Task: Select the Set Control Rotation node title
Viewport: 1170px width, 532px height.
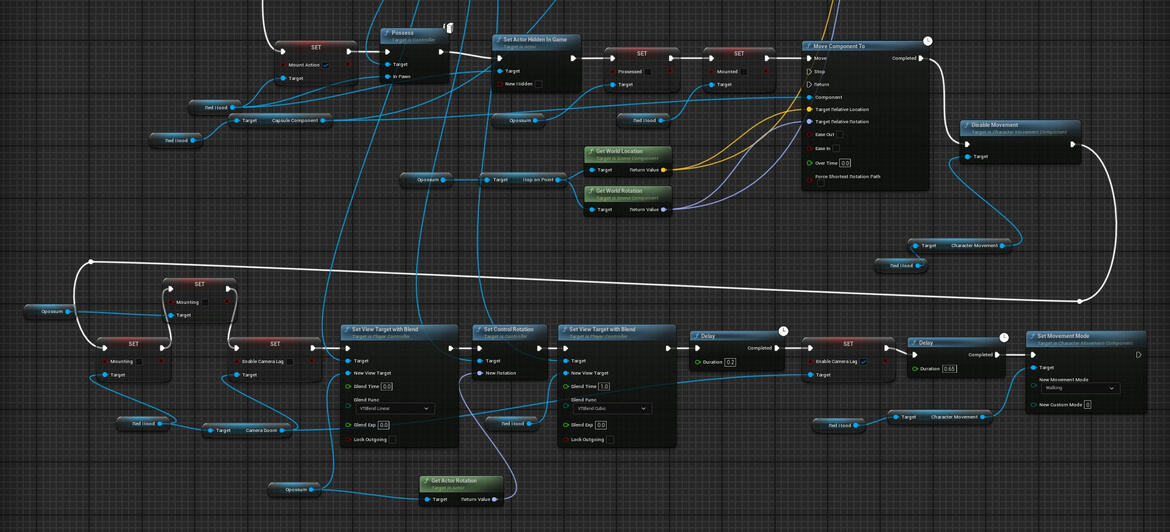Action: point(510,329)
